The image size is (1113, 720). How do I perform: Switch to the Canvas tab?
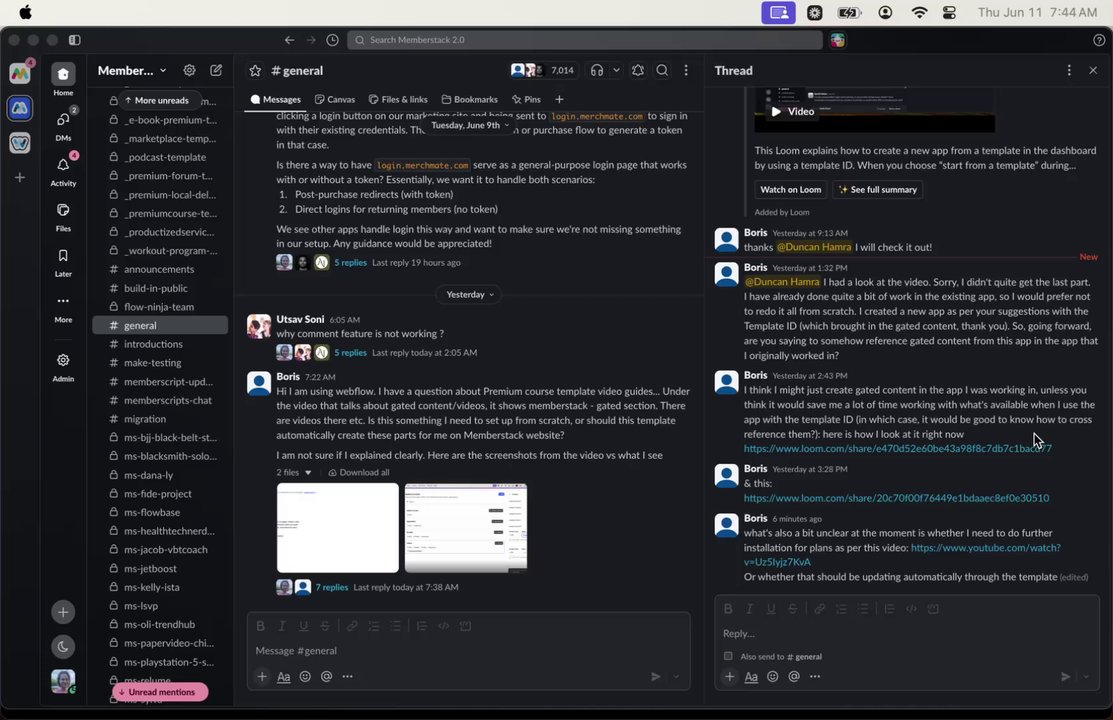point(335,99)
